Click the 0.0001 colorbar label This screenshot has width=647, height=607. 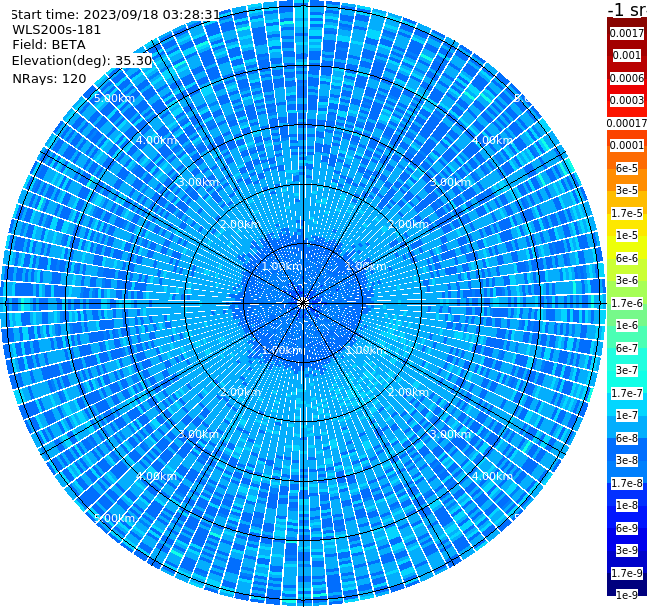(x=627, y=145)
